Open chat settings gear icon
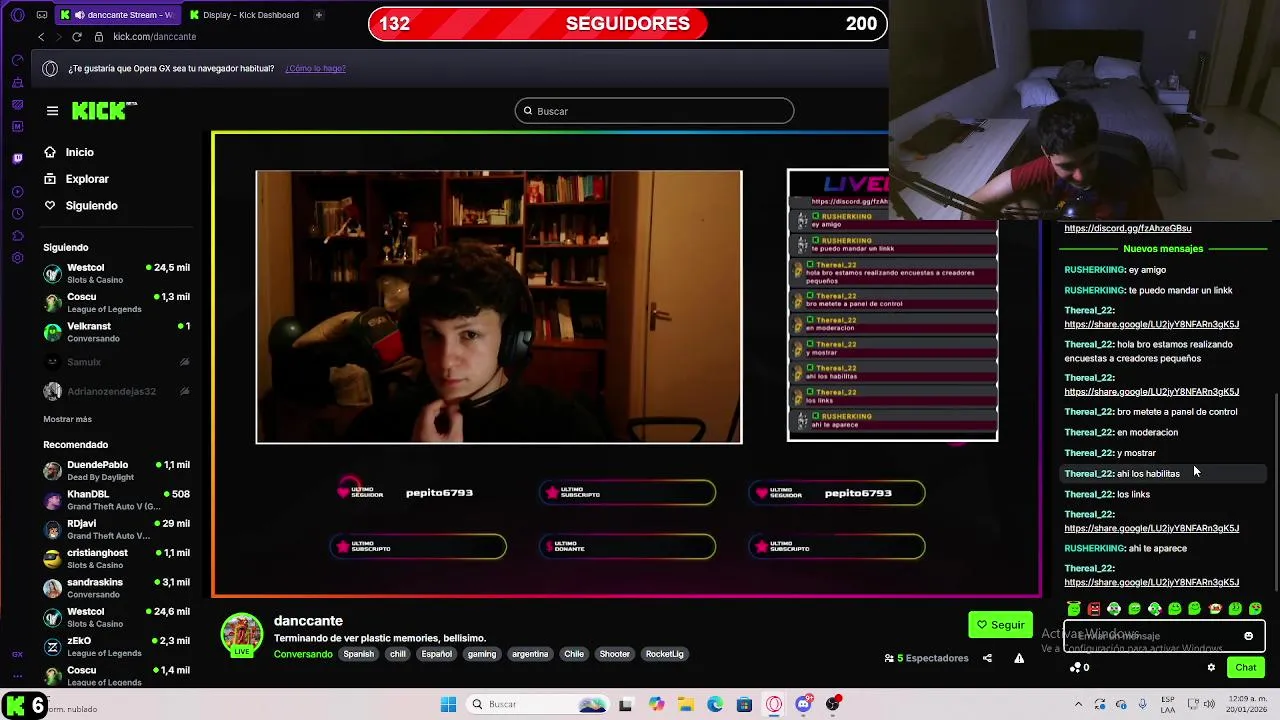1280x720 pixels. tap(1211, 667)
